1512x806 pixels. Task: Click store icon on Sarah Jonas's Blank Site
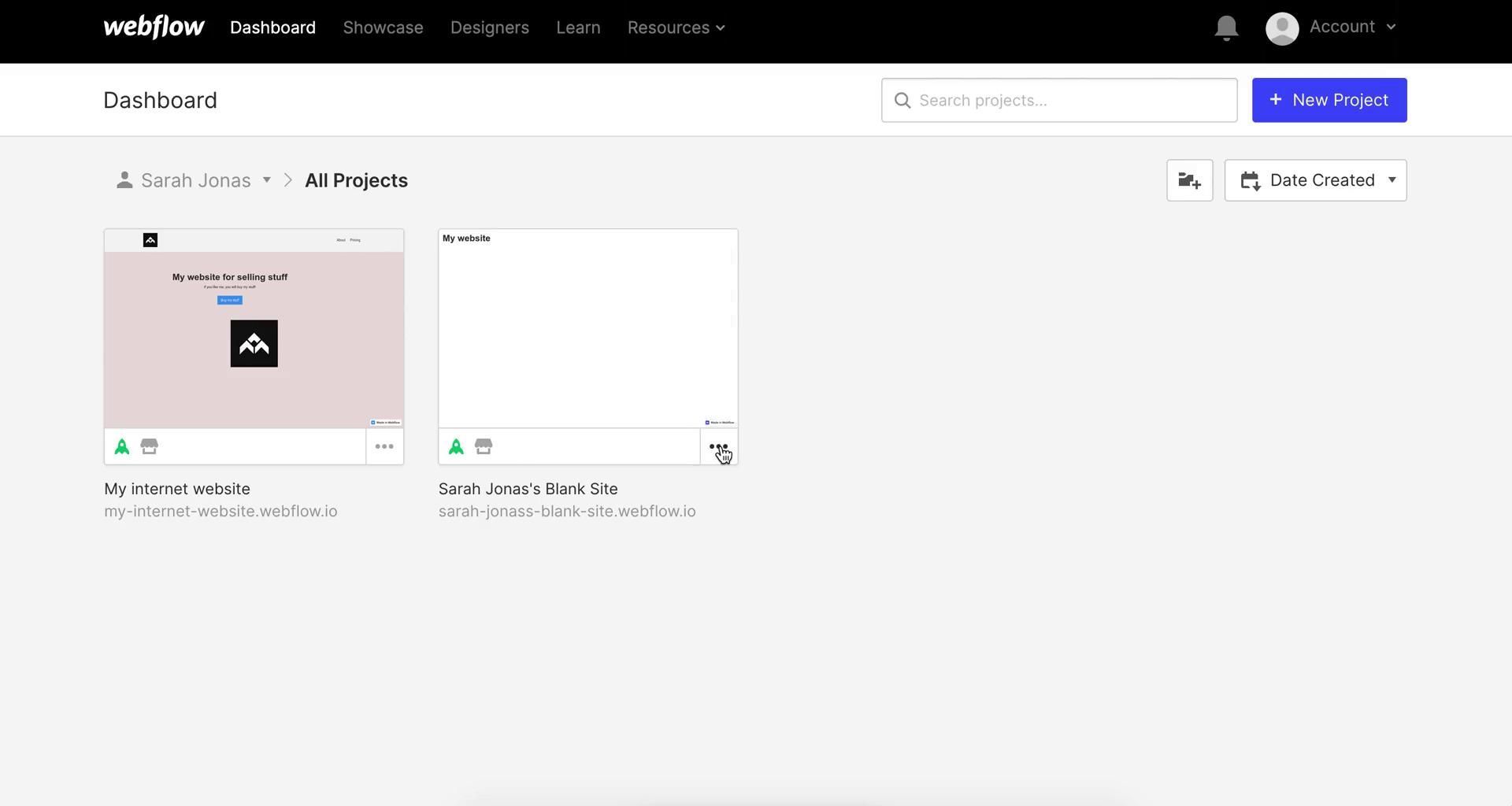[x=484, y=447]
